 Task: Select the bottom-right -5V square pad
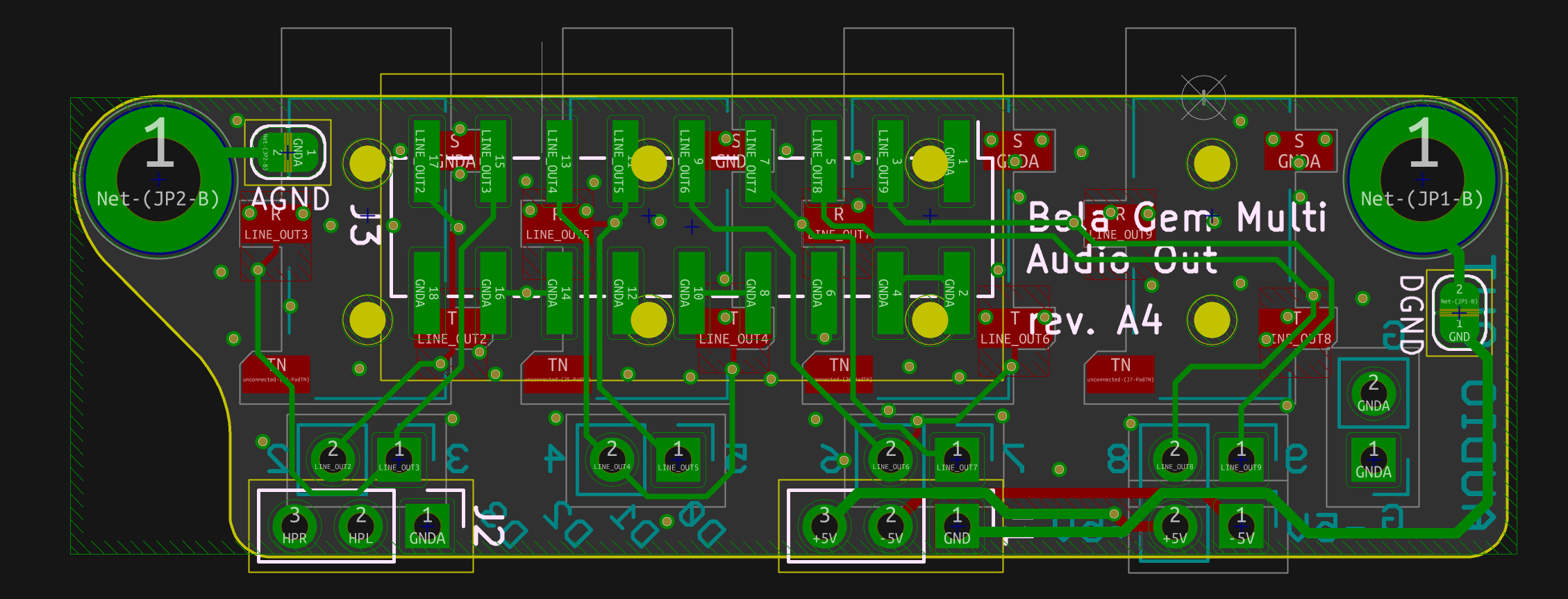(1241, 526)
